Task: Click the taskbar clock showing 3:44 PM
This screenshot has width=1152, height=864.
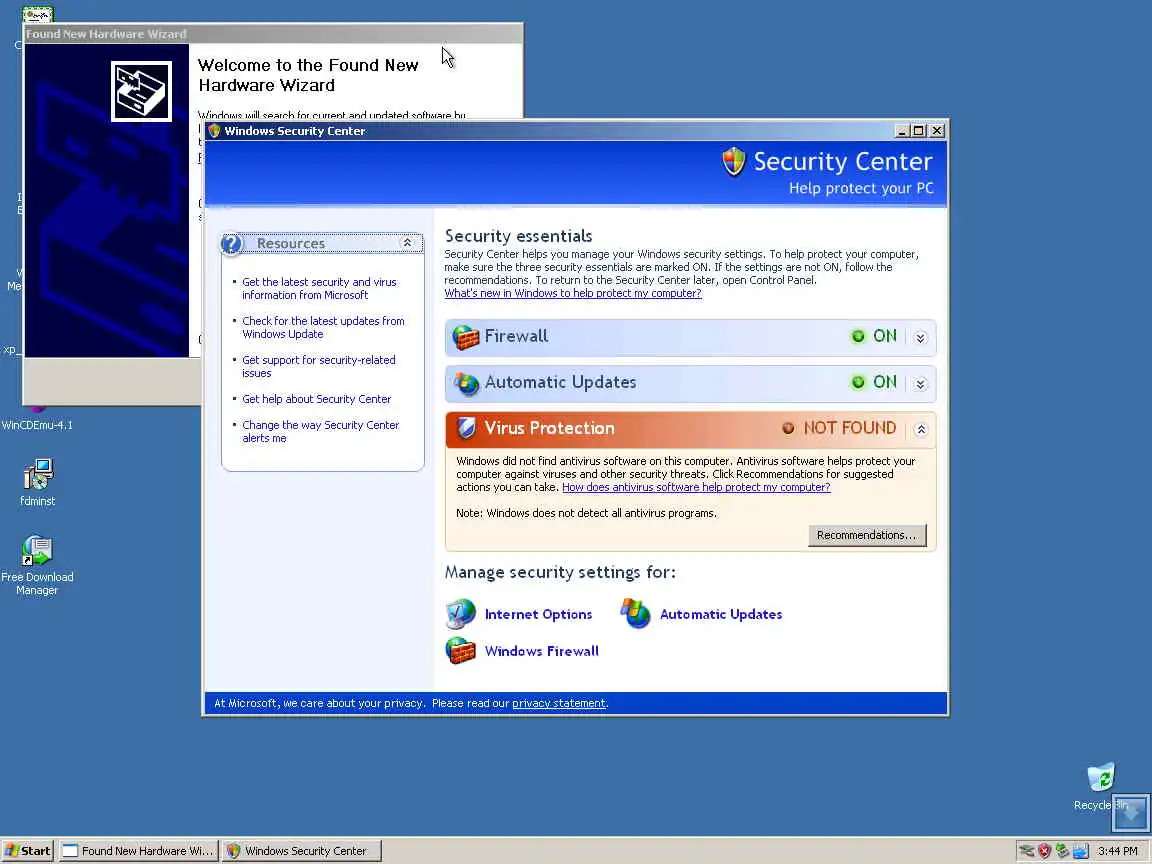Action: [1117, 851]
